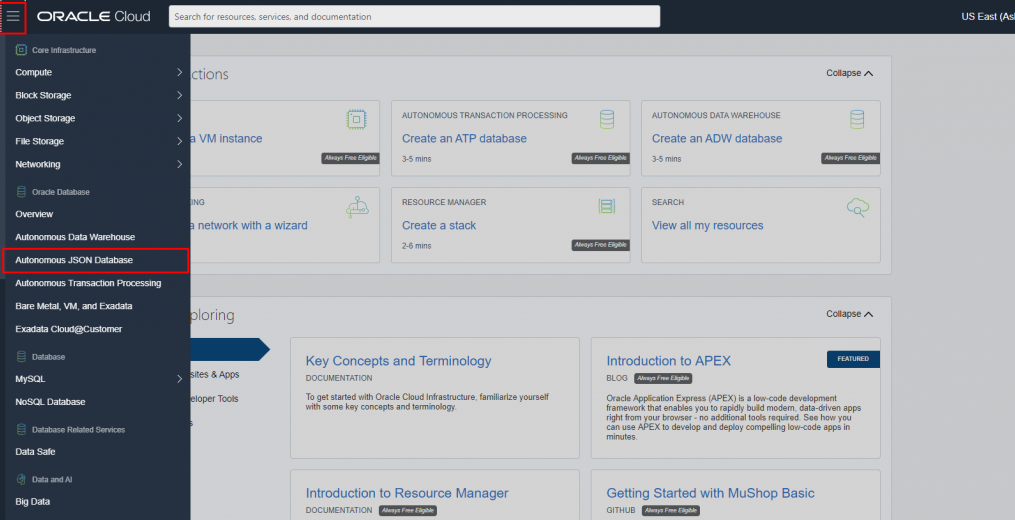The height and width of the screenshot is (520, 1015).
Task: Click Always Free Eligible badge beside BLOG
Action: click(663, 378)
